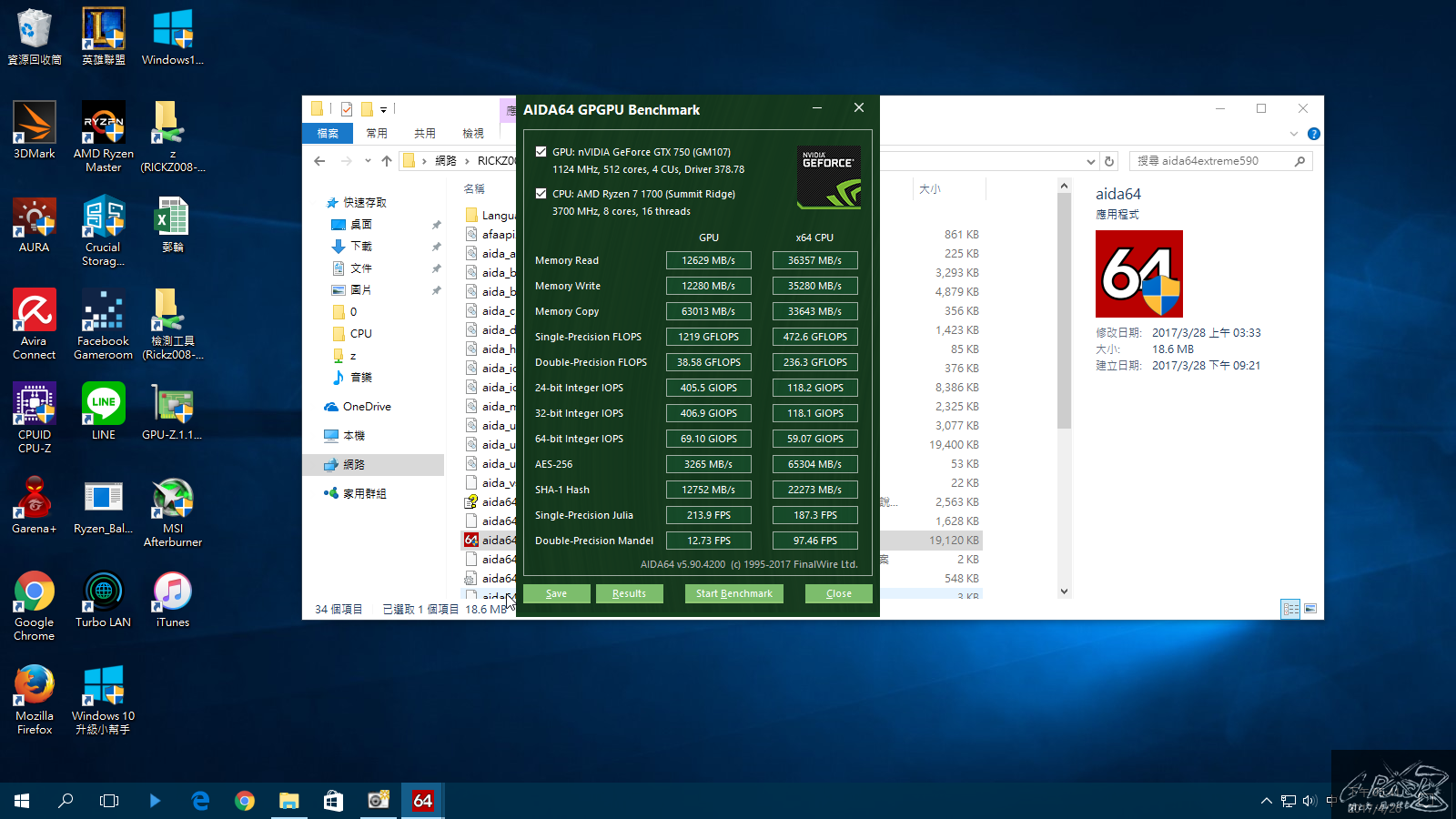Open the Explorer address bar history dropdown

pos(1091,161)
